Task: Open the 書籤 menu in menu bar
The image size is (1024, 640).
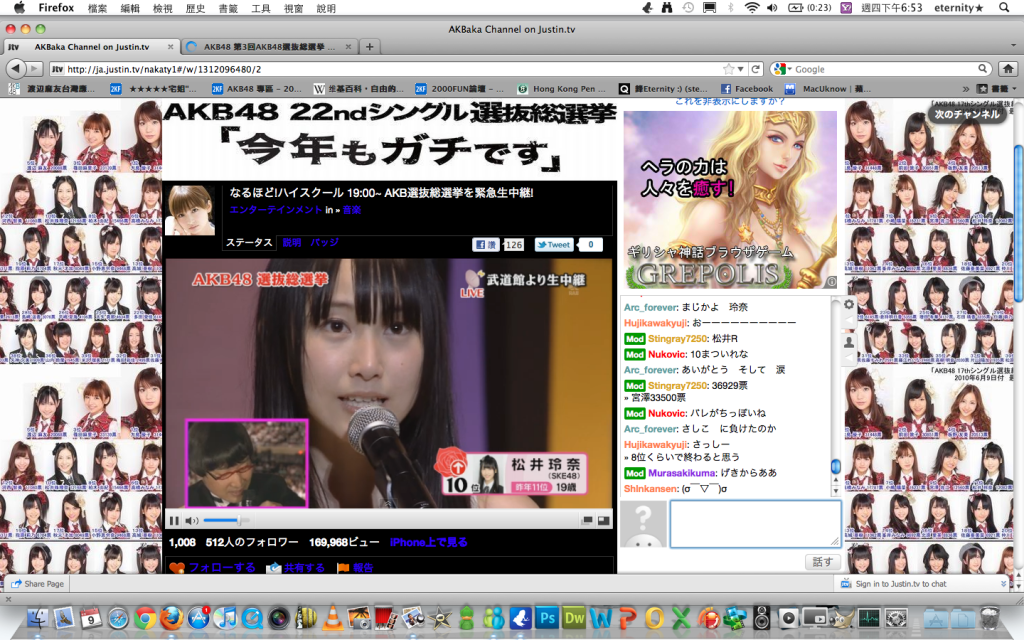Action: click(x=228, y=8)
